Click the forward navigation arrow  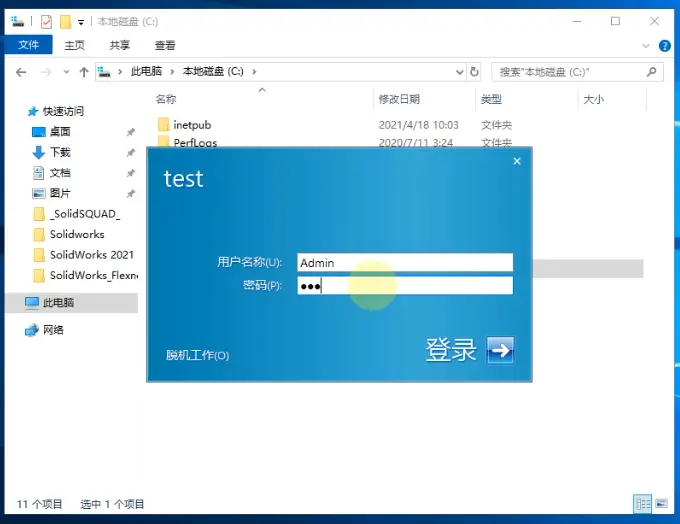pos(46,72)
